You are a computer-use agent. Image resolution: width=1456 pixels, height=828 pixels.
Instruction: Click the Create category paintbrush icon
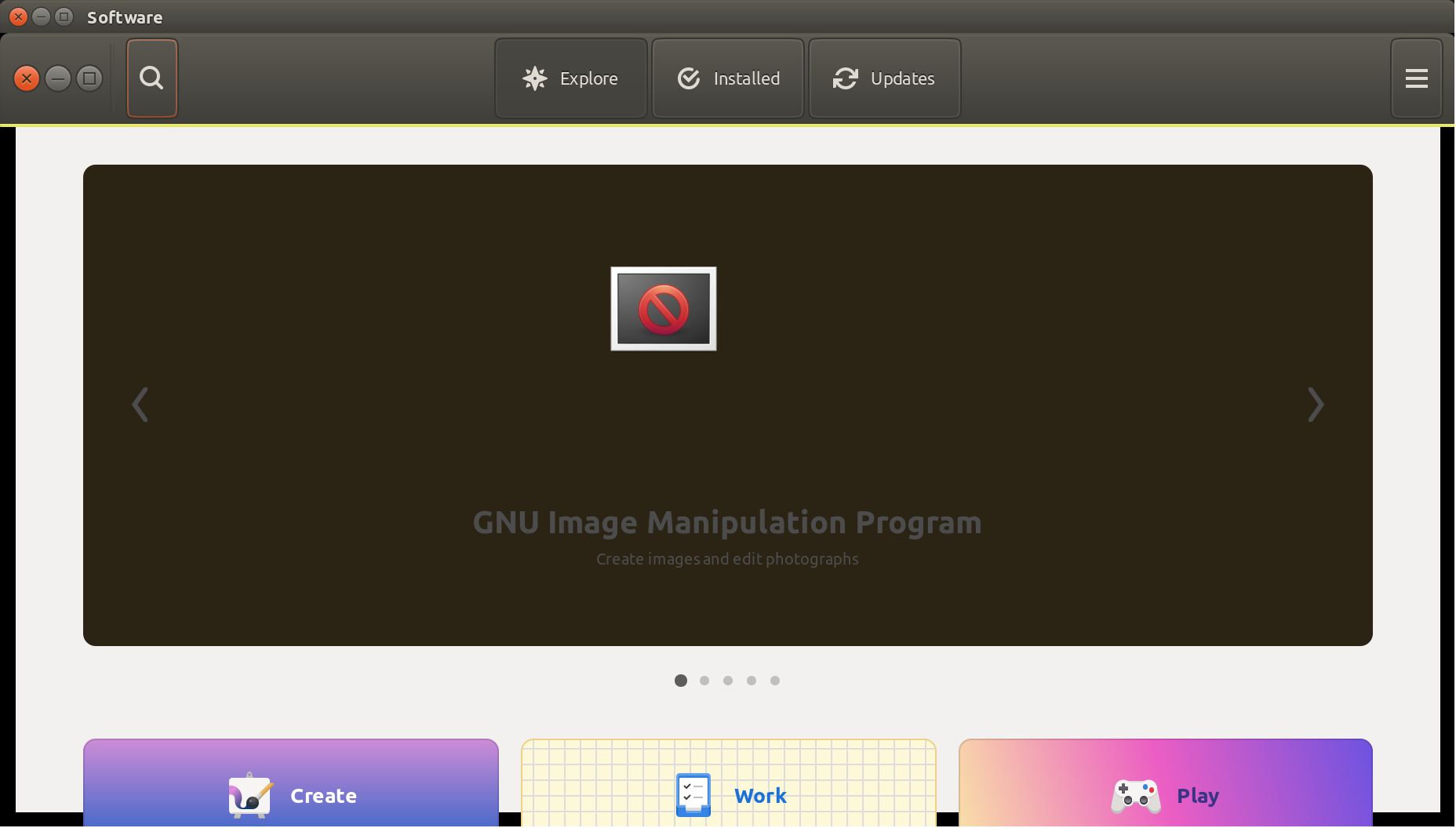(249, 795)
